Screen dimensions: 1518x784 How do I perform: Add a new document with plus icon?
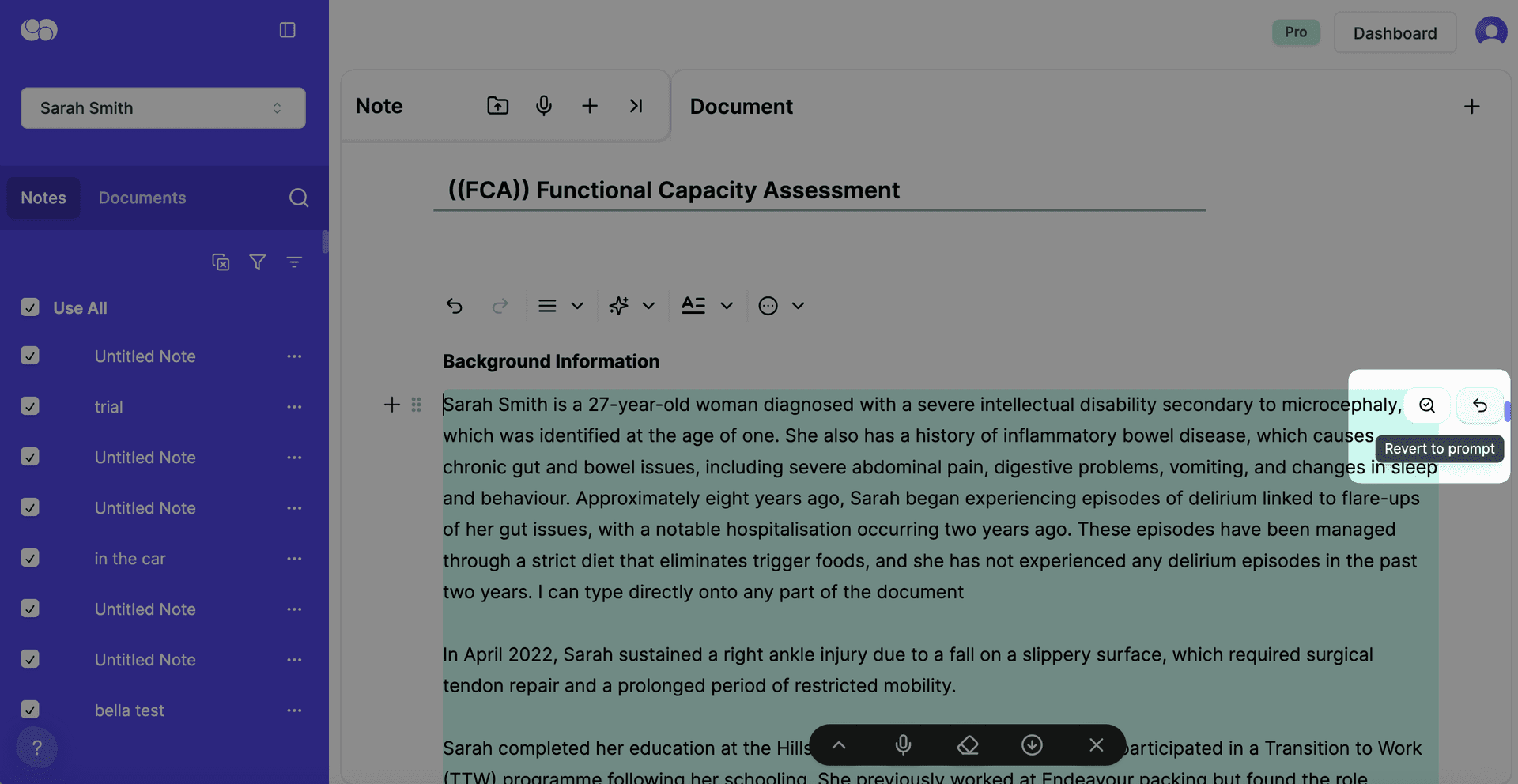pos(1471,106)
